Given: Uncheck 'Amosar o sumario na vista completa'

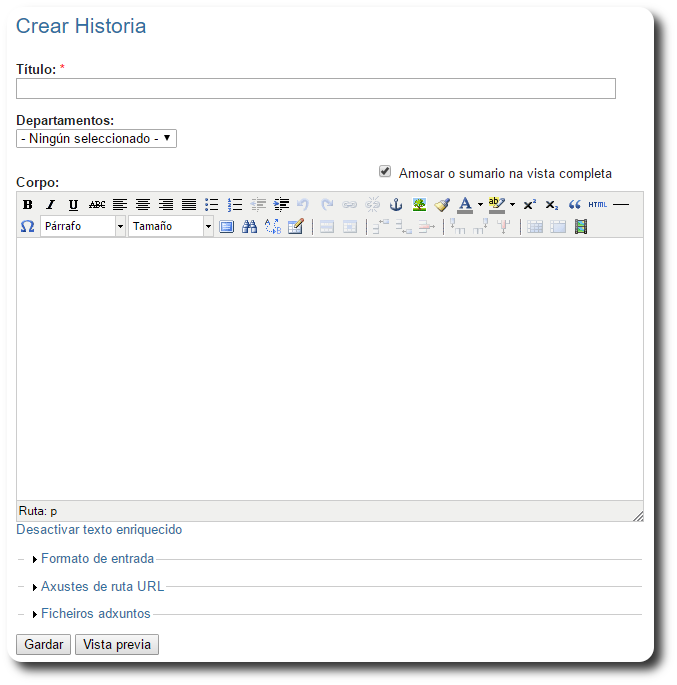Looking at the screenshot, I should 385,172.
